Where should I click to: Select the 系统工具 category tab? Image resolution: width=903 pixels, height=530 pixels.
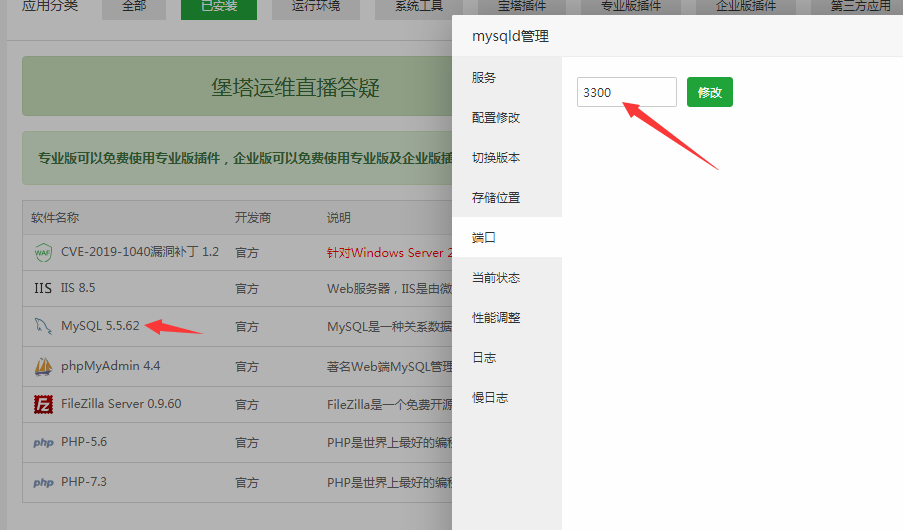419,8
